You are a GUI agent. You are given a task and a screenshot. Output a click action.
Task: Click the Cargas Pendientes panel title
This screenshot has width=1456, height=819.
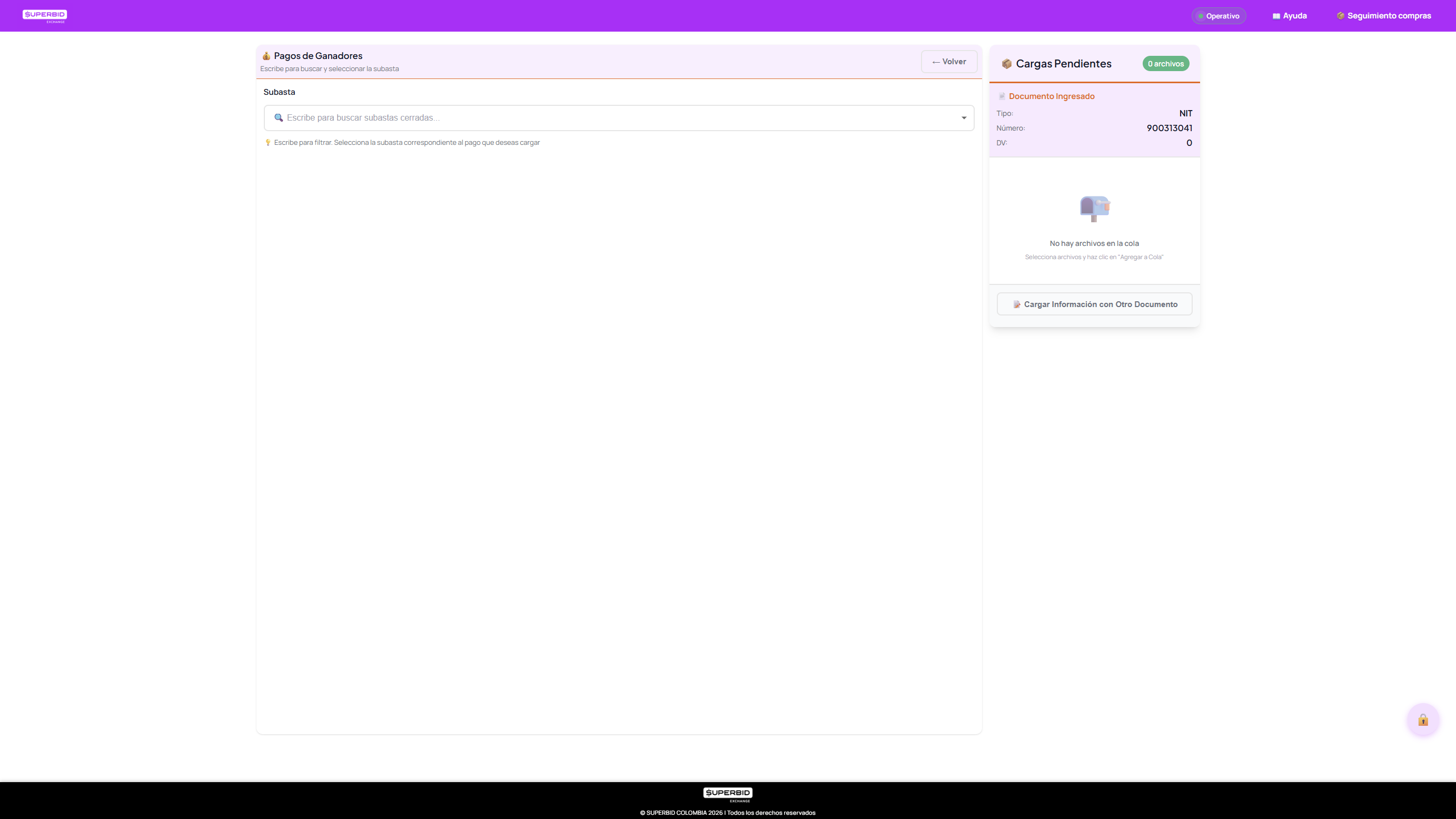[x=1063, y=64]
